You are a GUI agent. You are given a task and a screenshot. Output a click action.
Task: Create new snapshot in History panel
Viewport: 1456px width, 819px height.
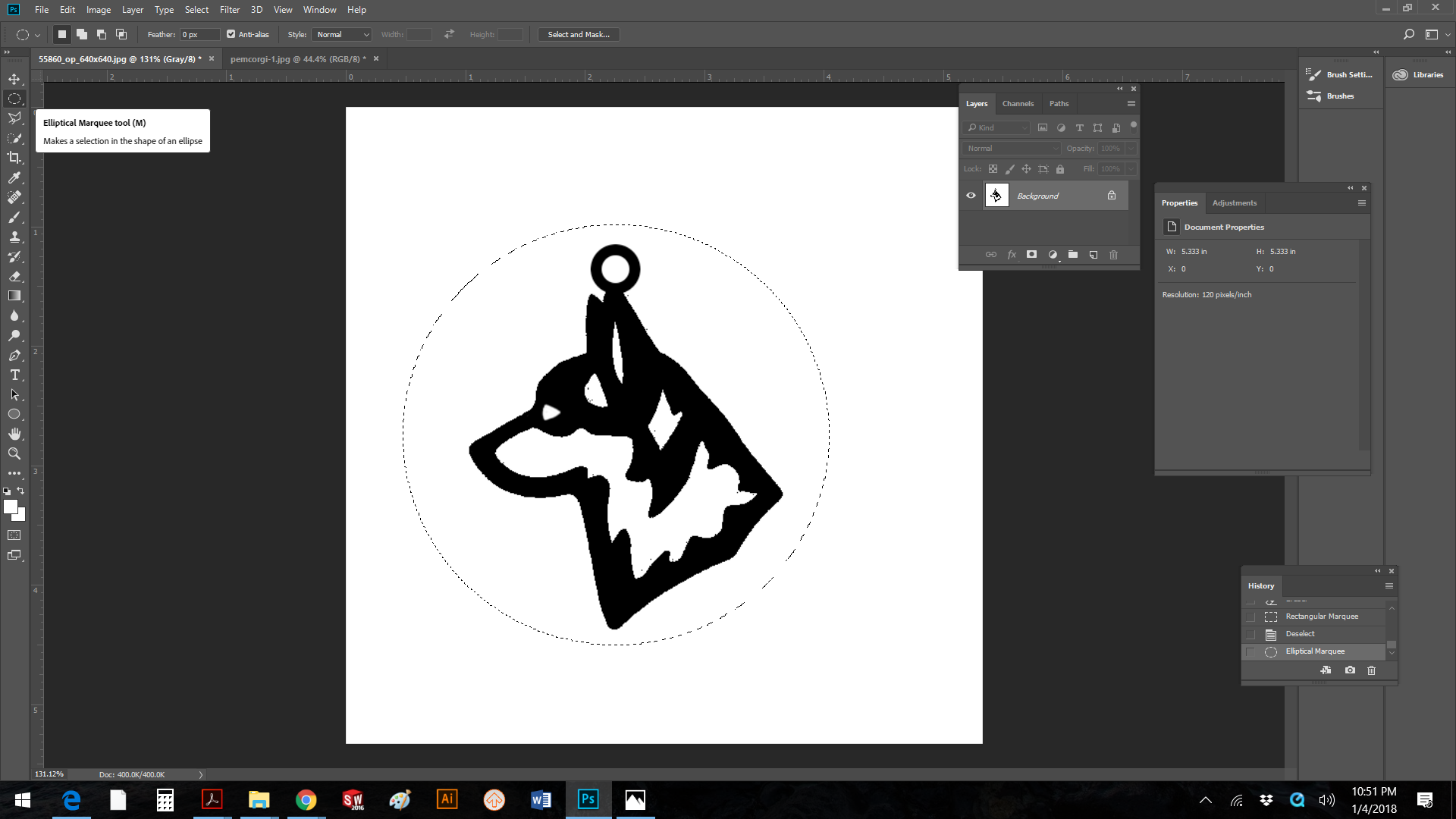pyautogui.click(x=1350, y=670)
